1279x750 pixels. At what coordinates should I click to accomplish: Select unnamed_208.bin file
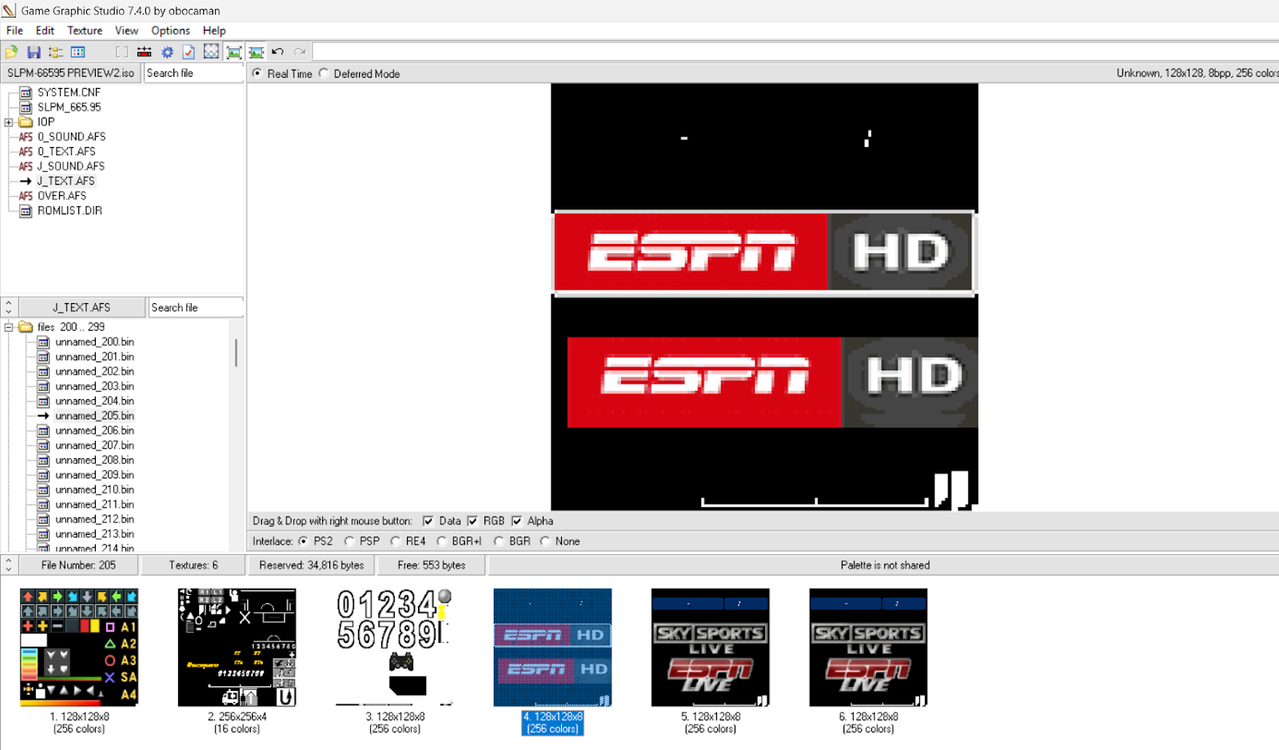point(94,460)
